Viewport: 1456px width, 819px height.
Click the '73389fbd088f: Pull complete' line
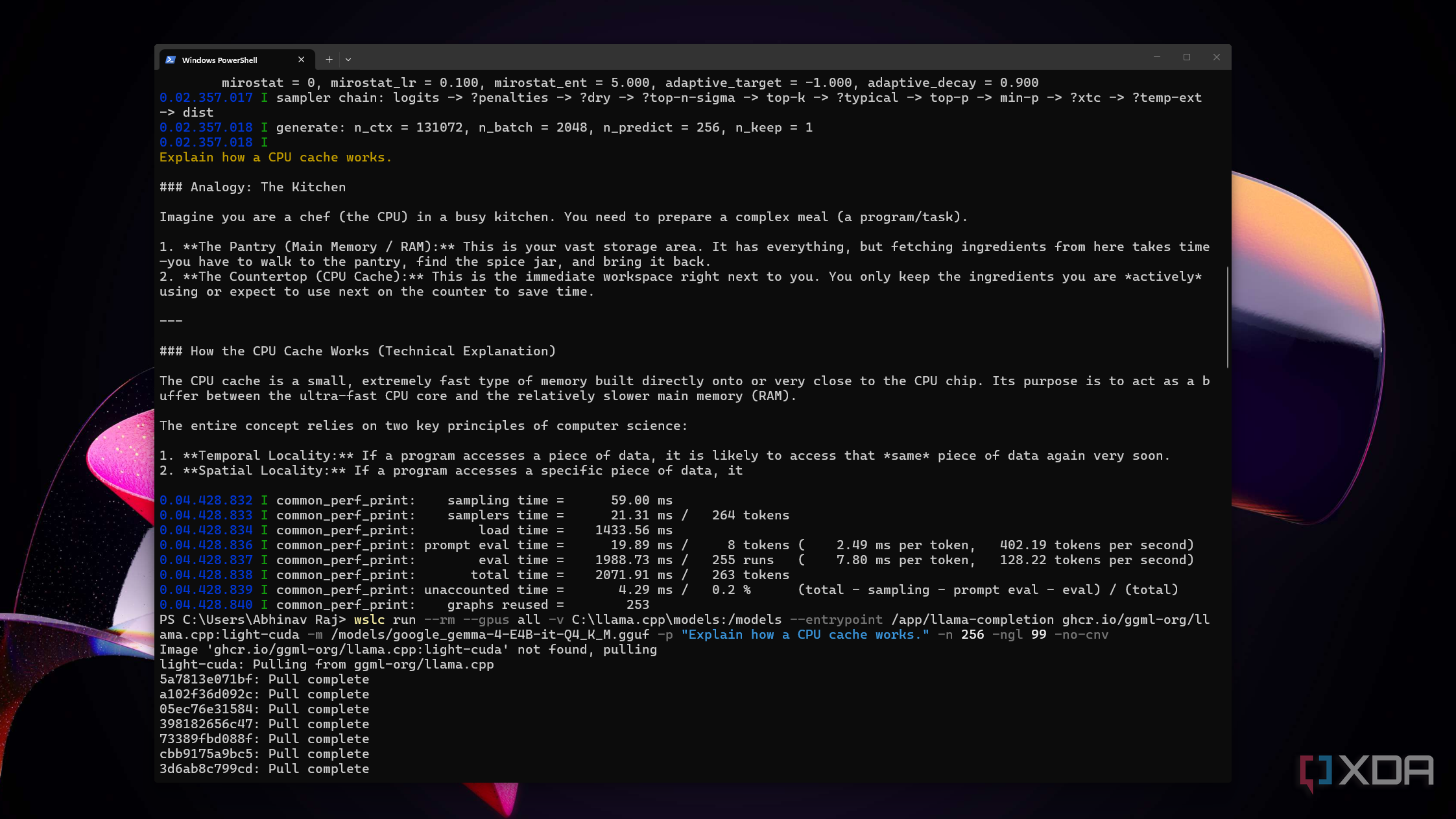coord(265,739)
